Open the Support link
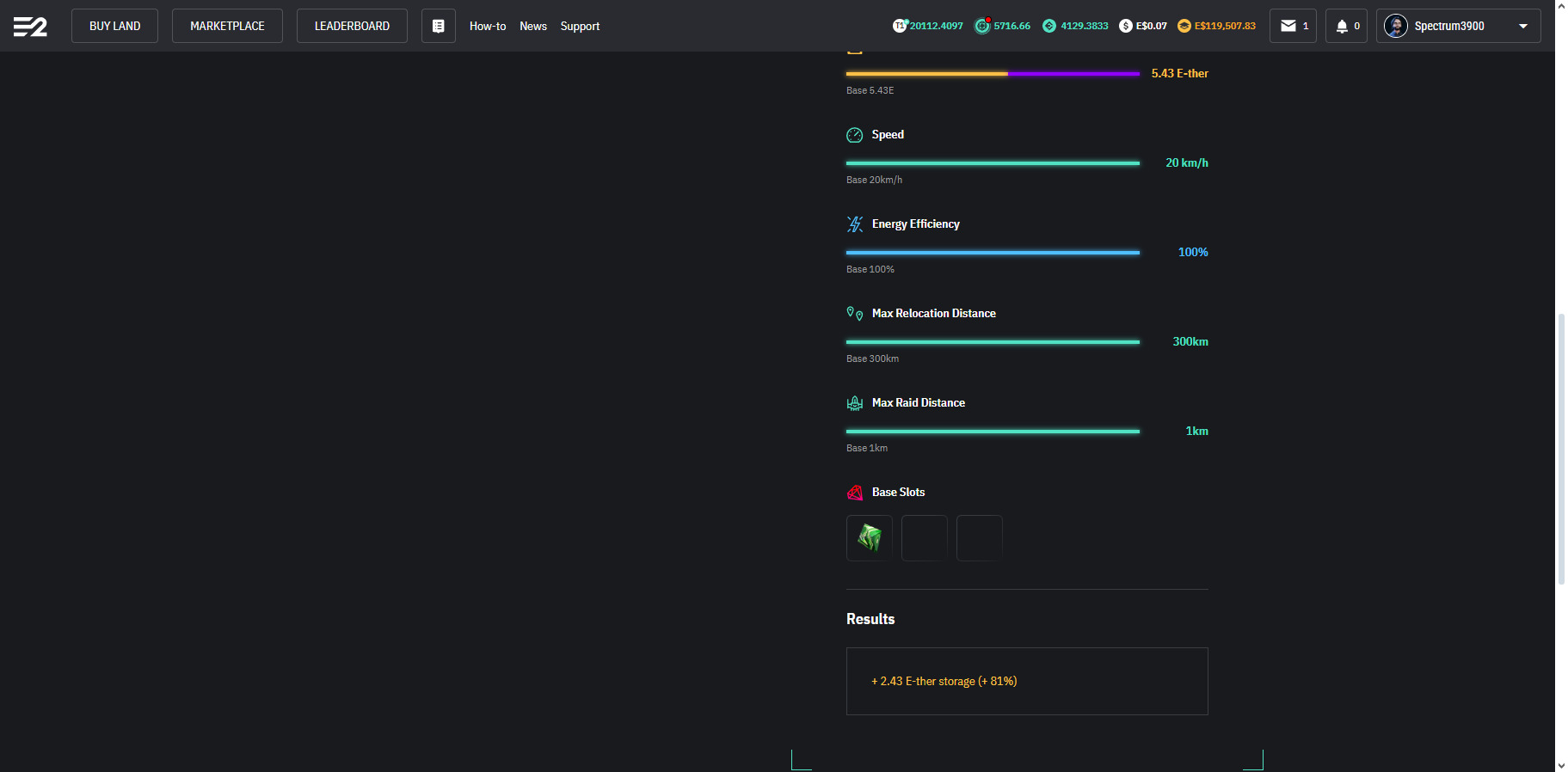 [x=580, y=26]
